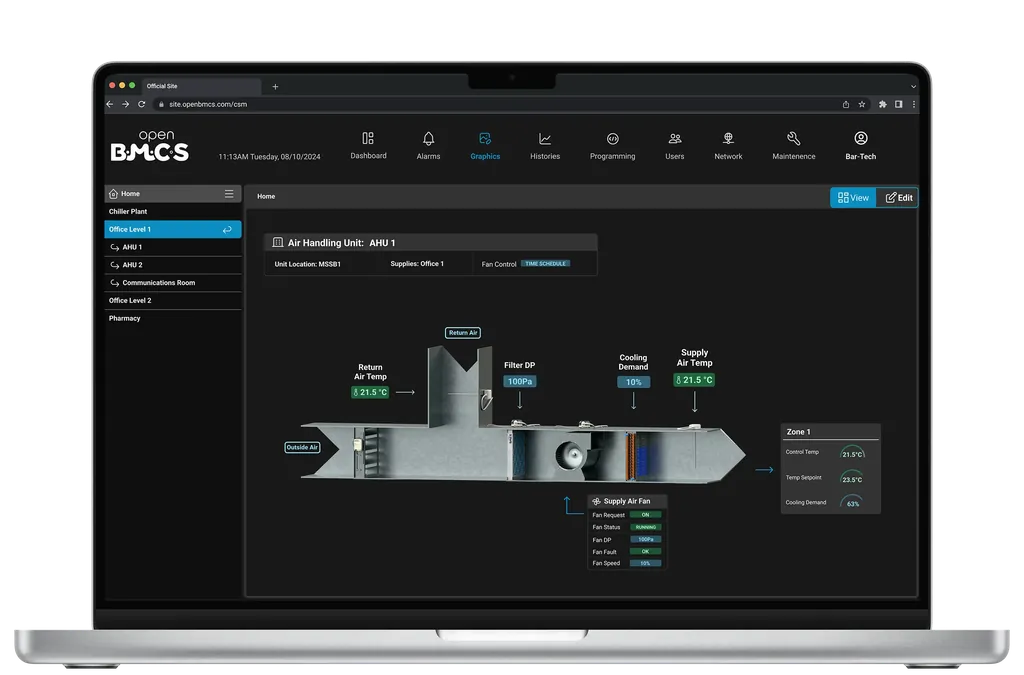Reload the browser page

click(x=141, y=104)
